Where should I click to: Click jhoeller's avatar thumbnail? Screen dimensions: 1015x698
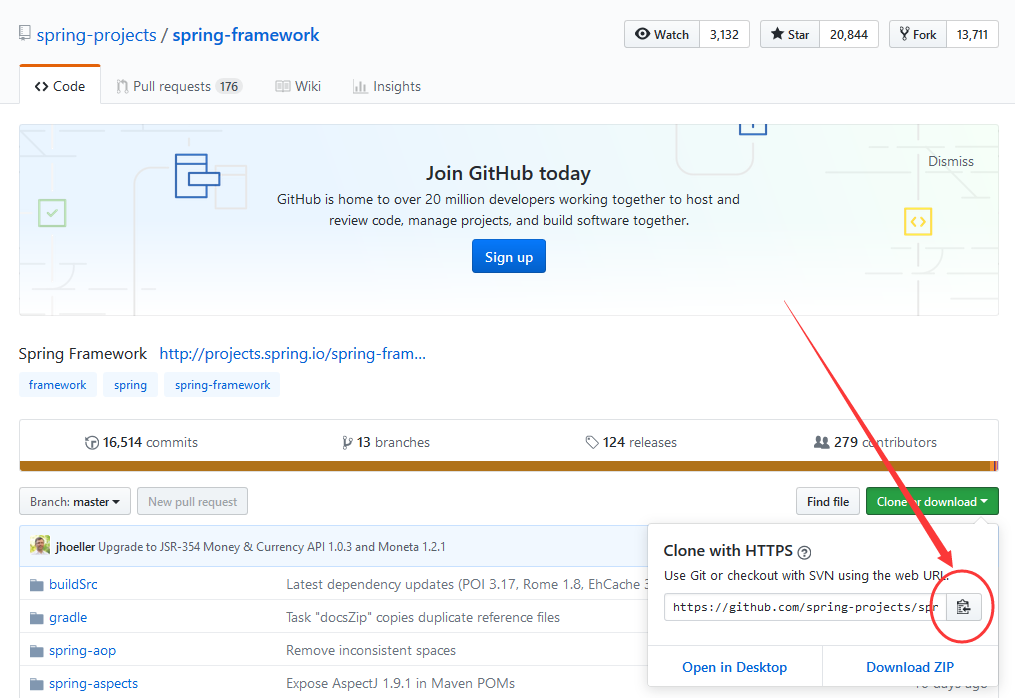pyautogui.click(x=40, y=545)
